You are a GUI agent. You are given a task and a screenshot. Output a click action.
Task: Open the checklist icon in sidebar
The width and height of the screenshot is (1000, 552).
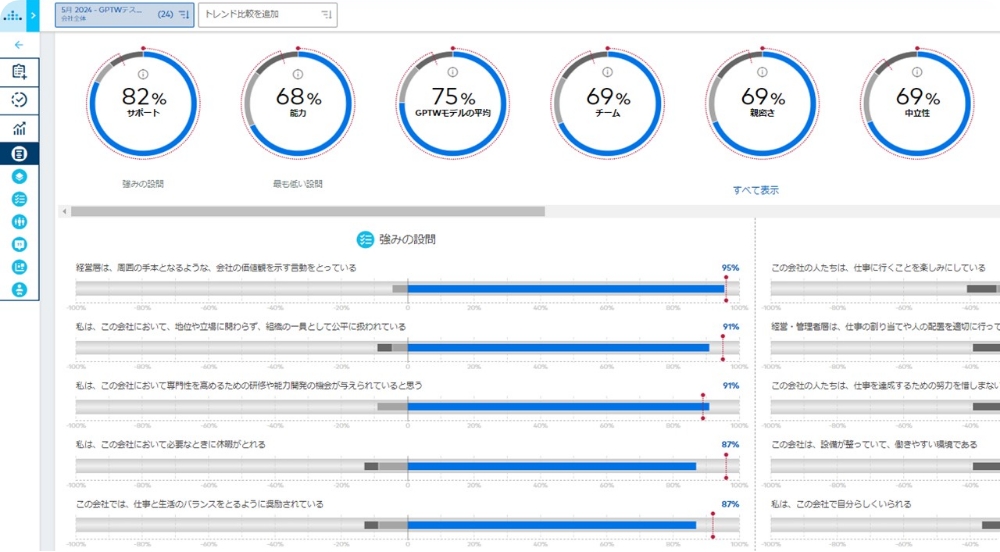(x=19, y=199)
